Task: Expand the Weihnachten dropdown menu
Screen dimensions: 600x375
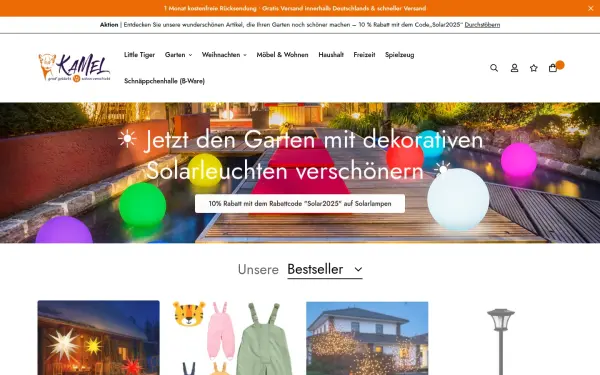Action: (x=224, y=55)
